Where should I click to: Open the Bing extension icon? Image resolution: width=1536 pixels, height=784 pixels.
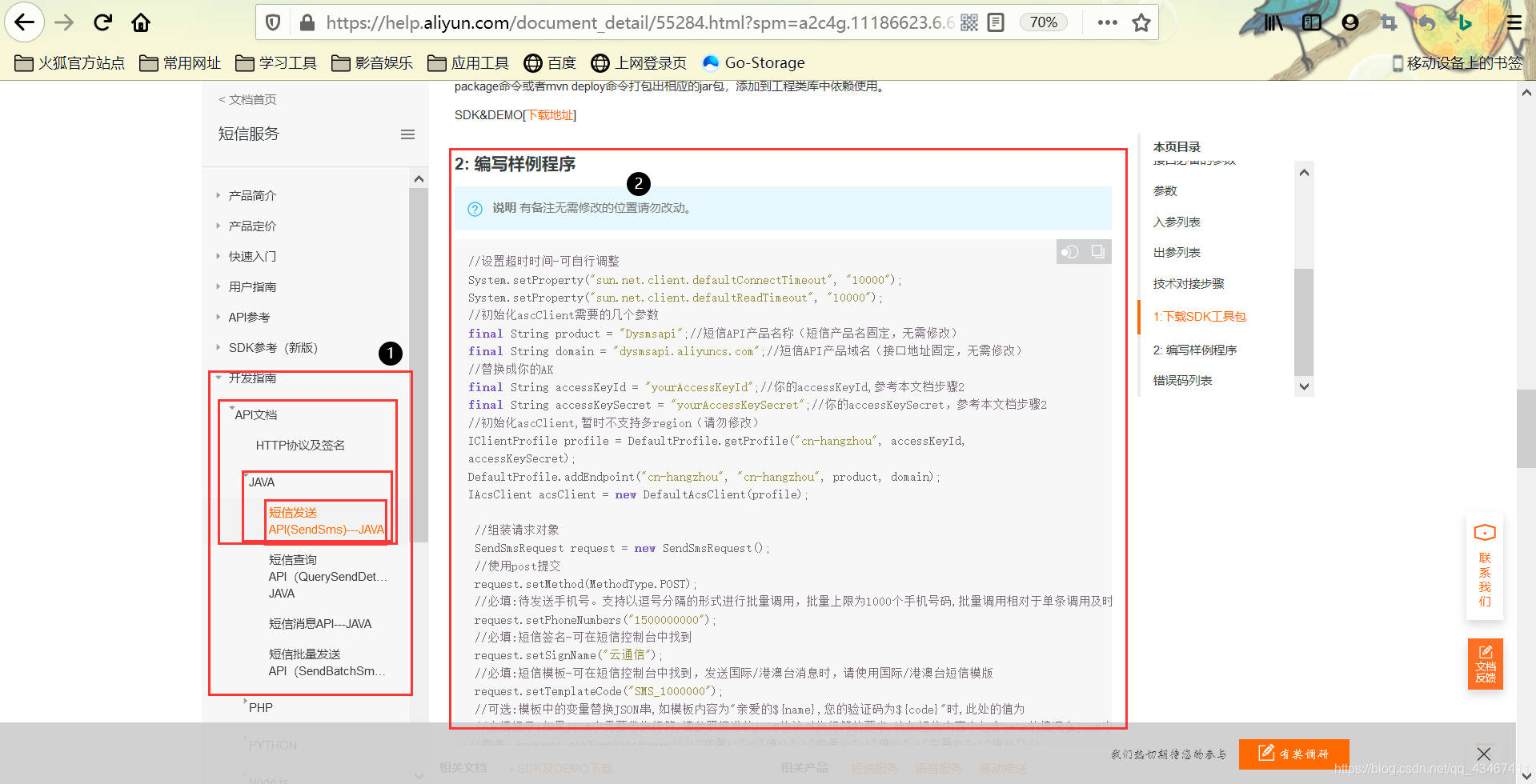coord(1465,22)
